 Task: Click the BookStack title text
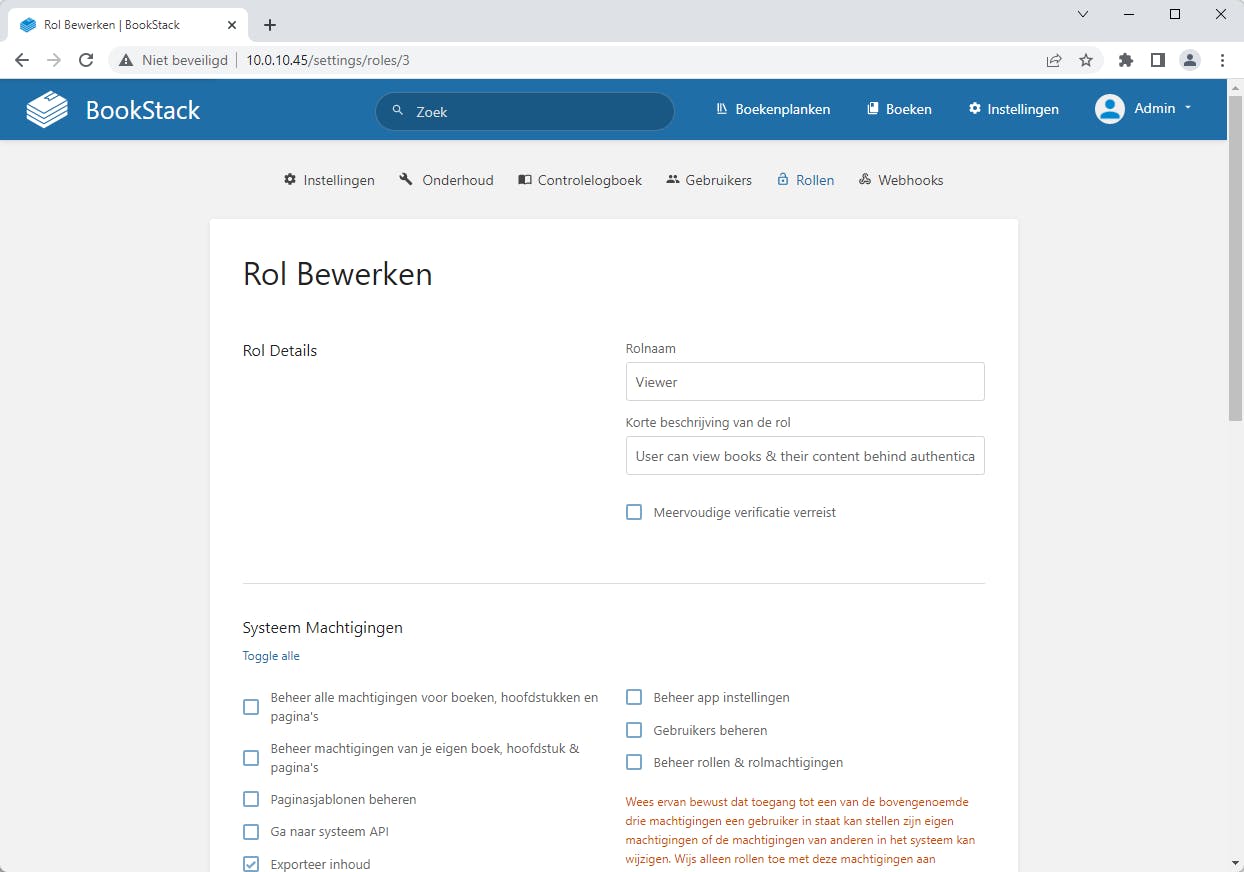(143, 110)
